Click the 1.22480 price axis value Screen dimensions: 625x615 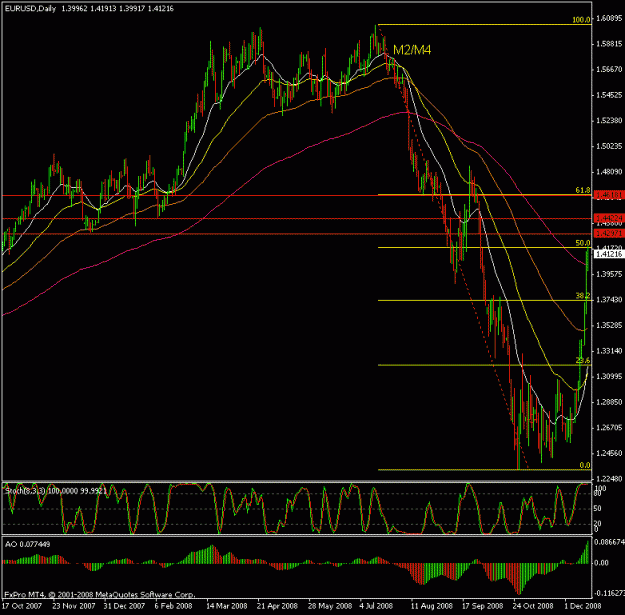tap(609, 478)
